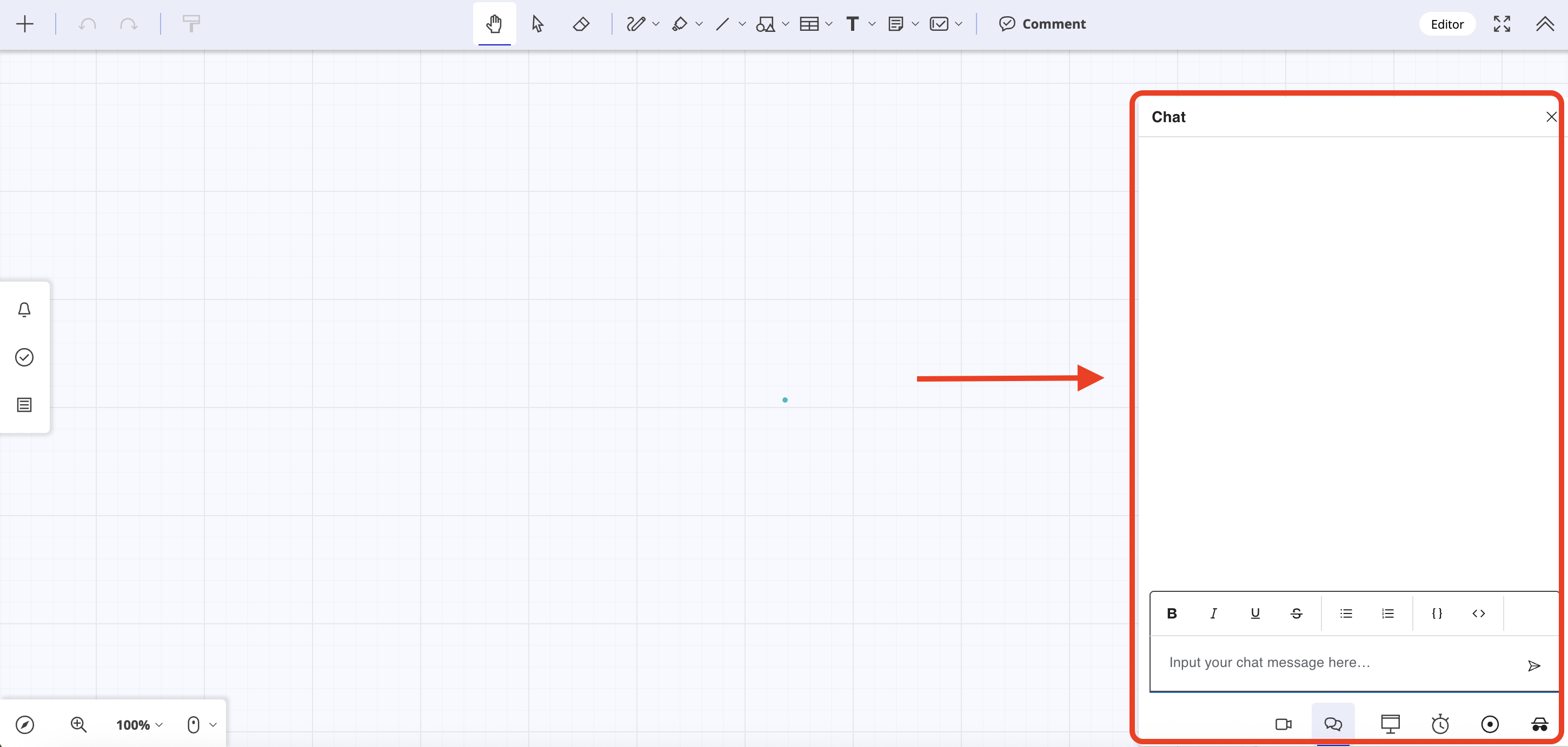Open the tasks checkmark panel
Viewport: 1568px width, 747px height.
[x=24, y=357]
